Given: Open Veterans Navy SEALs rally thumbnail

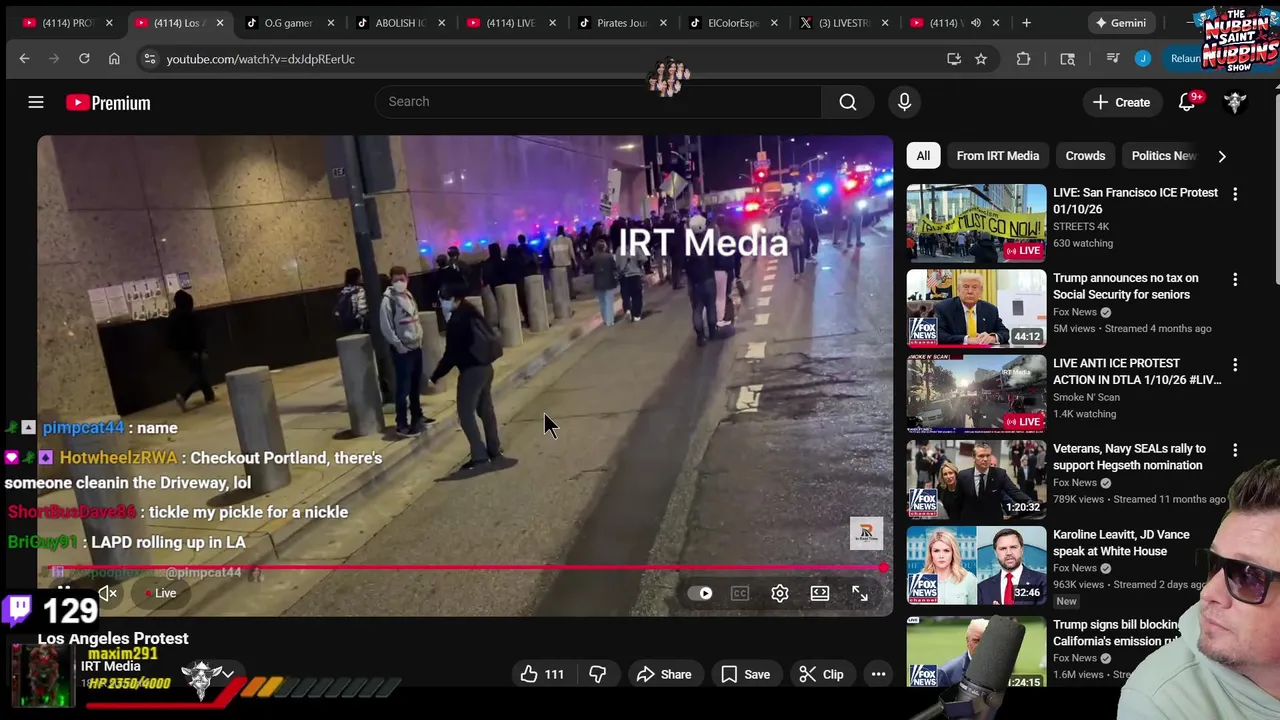Looking at the screenshot, I should click(x=976, y=479).
